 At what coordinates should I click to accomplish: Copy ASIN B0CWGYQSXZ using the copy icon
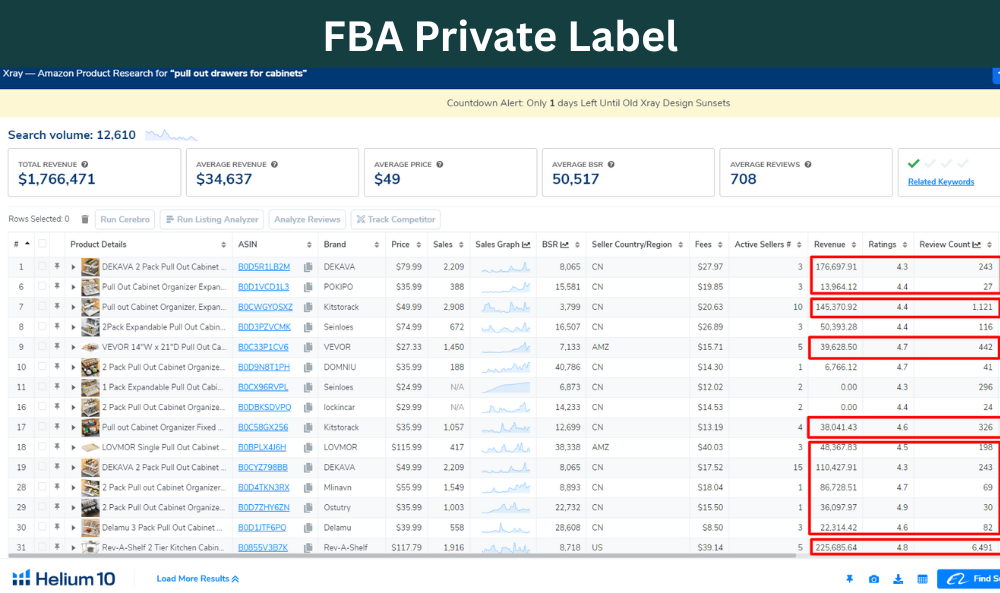(309, 307)
